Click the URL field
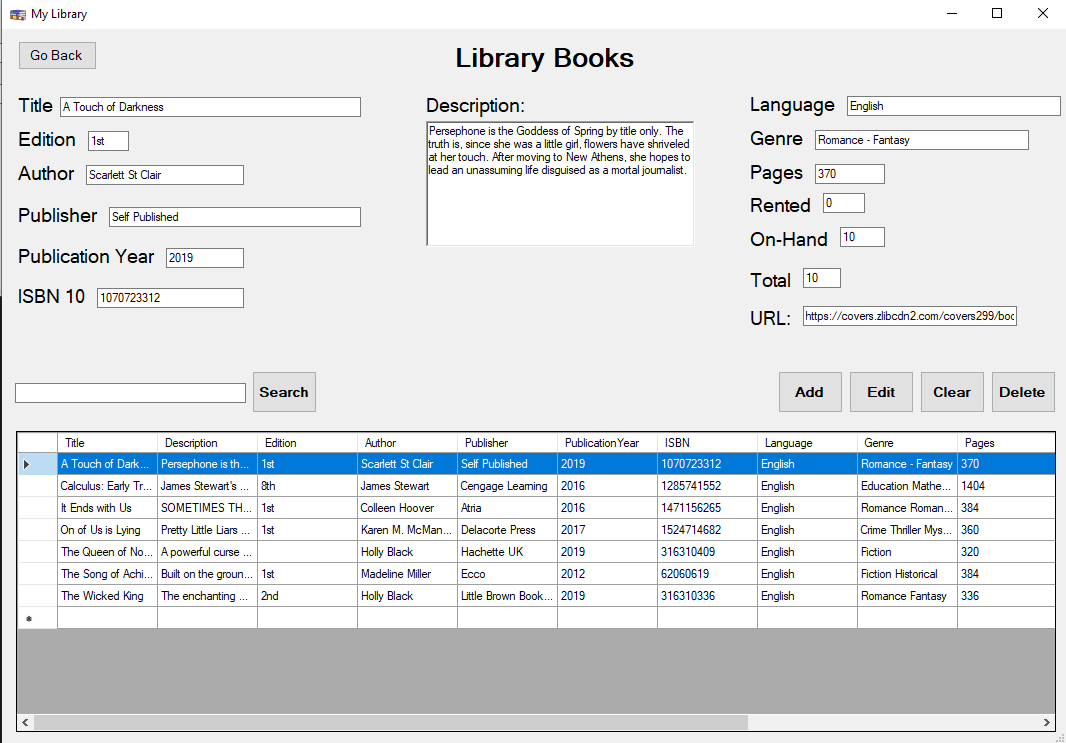This screenshot has height=743, width=1066. click(x=910, y=315)
